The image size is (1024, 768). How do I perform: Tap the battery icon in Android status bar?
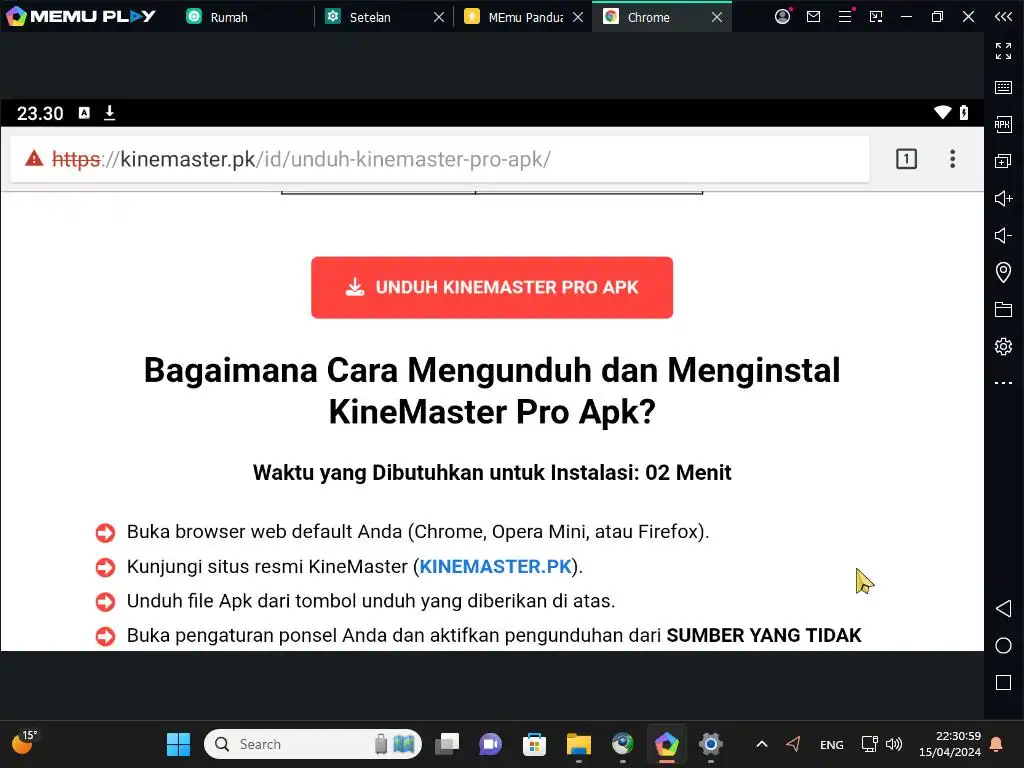click(964, 112)
